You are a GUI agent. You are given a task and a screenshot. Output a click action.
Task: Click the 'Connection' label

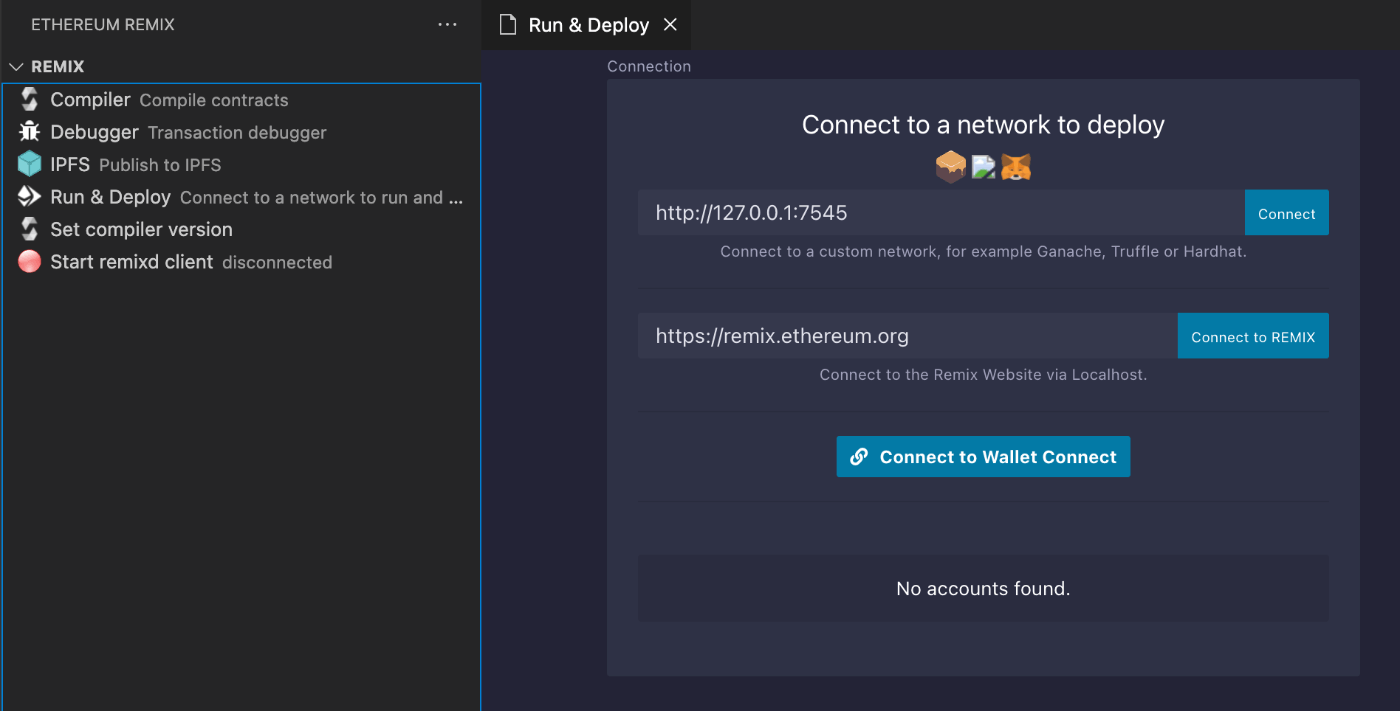(649, 66)
